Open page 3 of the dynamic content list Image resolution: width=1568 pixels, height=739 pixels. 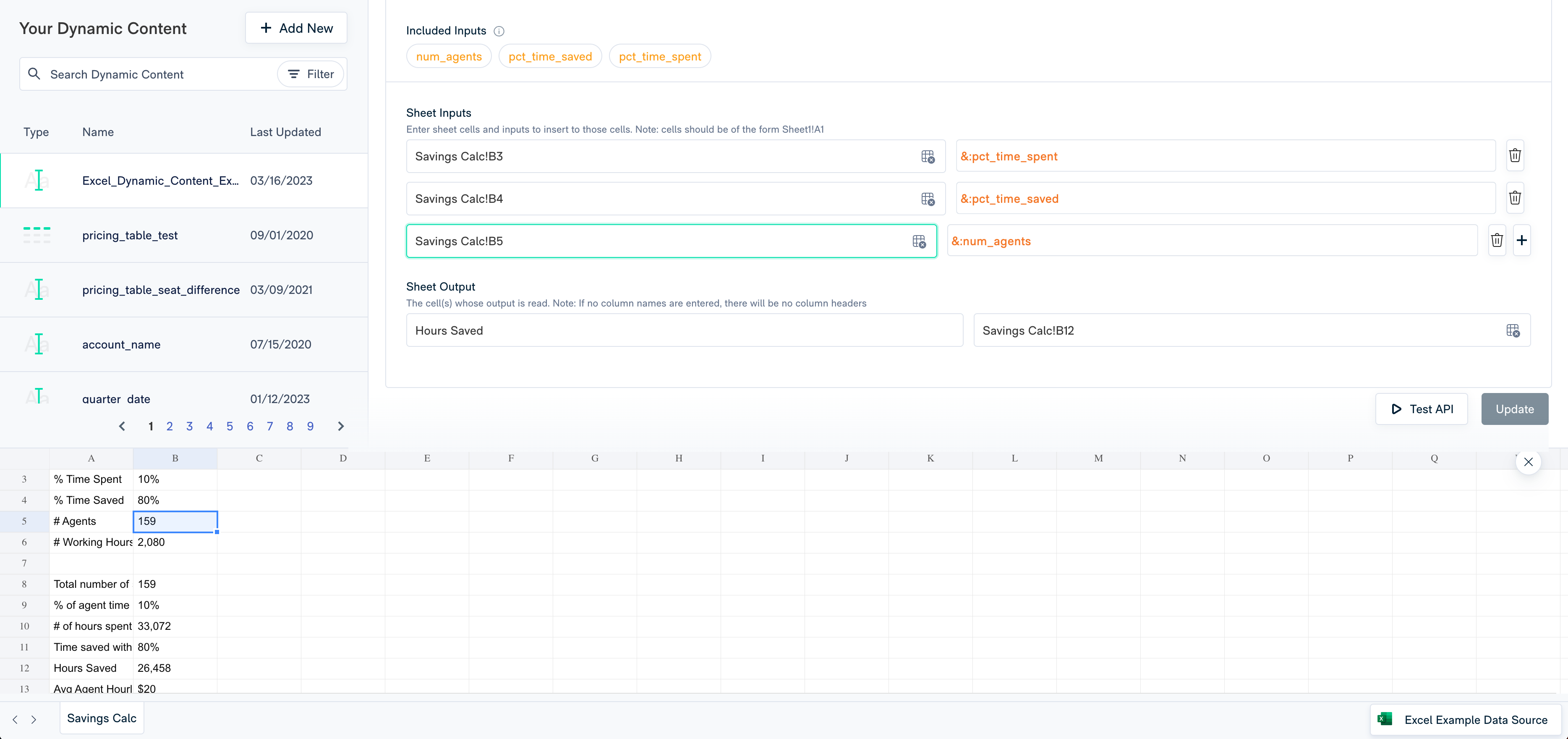tap(189, 426)
